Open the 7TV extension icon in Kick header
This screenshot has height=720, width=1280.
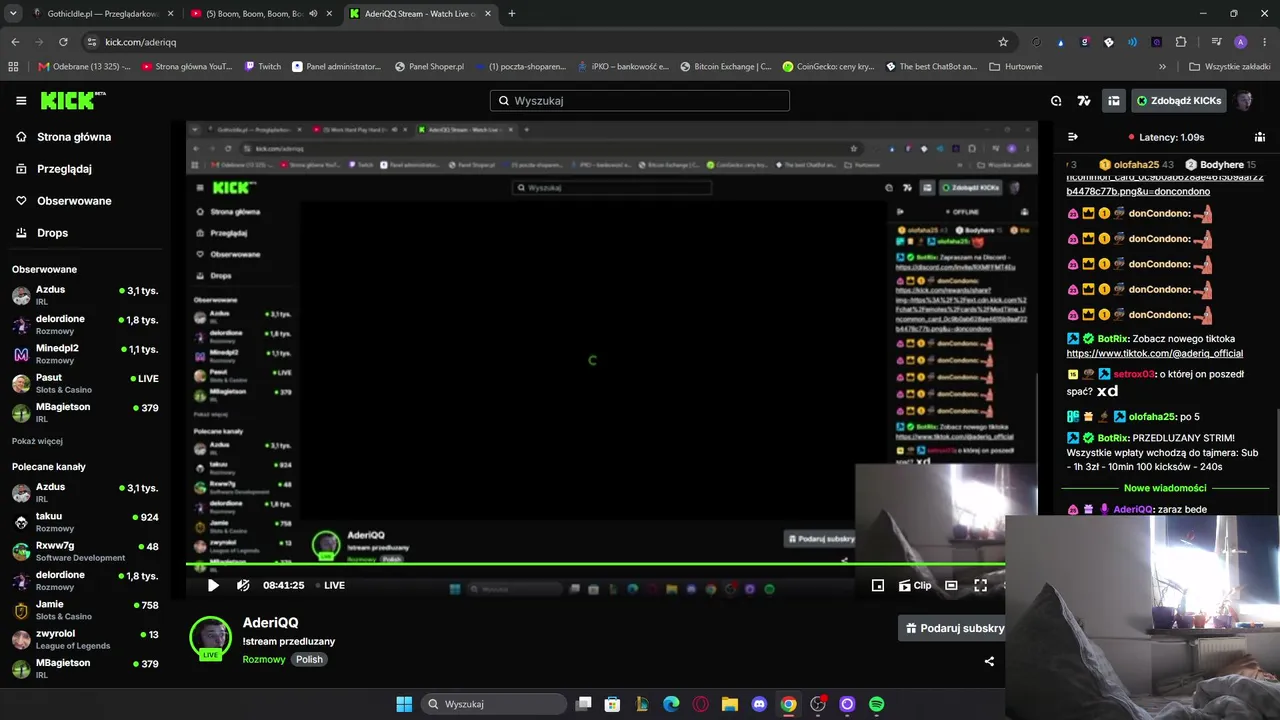tap(1084, 101)
